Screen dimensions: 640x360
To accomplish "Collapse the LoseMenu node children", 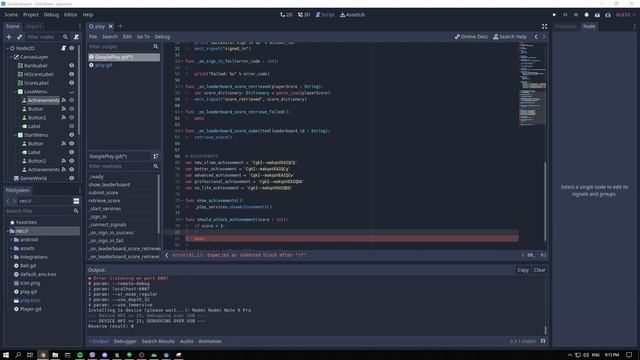I will 16,92.
